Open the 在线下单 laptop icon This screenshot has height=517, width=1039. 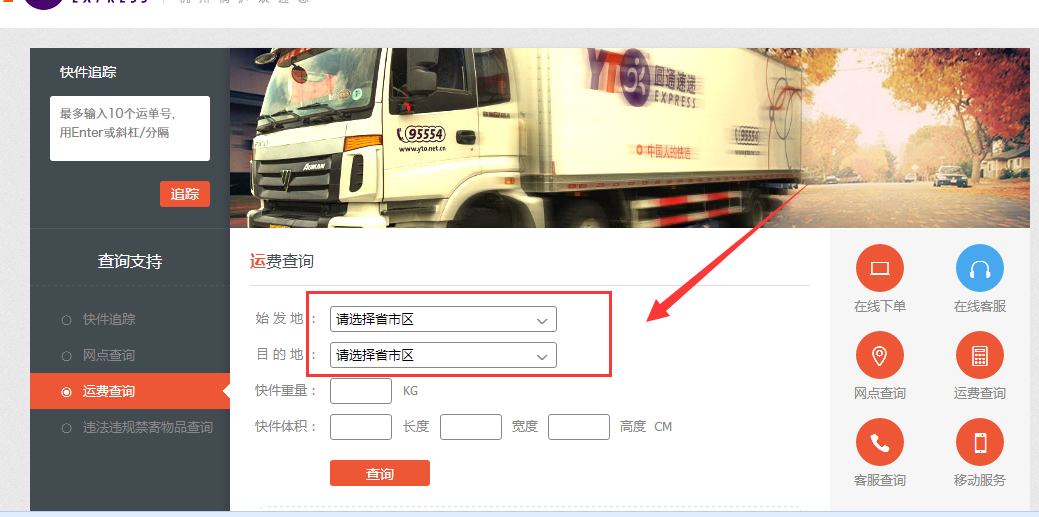pos(879,268)
